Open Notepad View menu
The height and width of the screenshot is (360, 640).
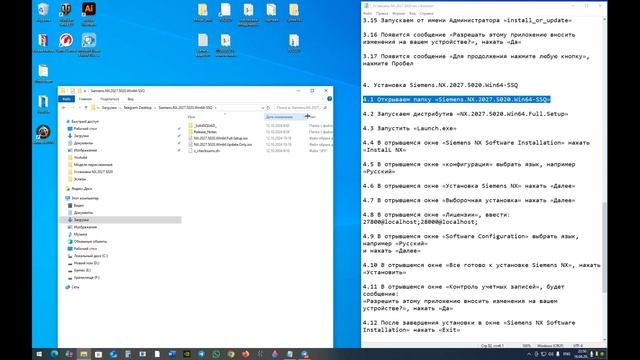(413, 13)
